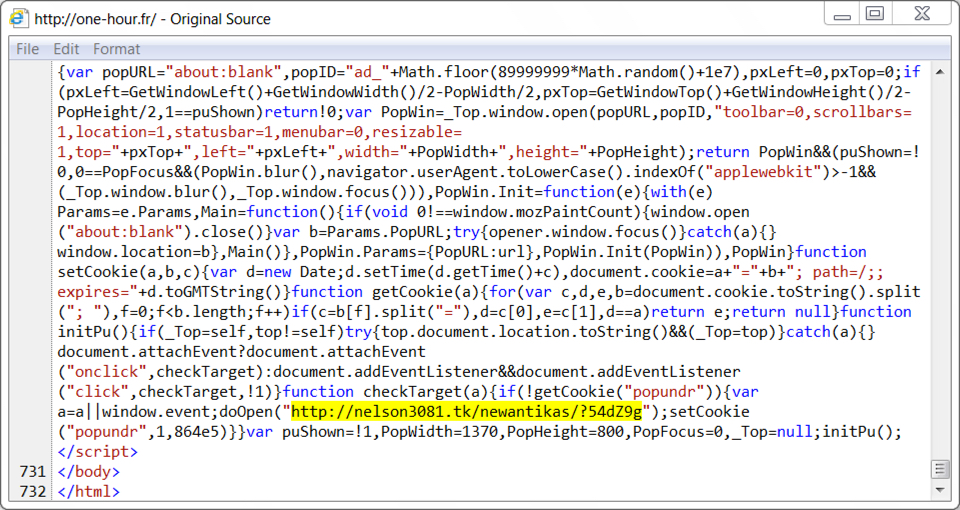Open the Format menu
The width and height of the screenshot is (960, 510).
click(116, 49)
